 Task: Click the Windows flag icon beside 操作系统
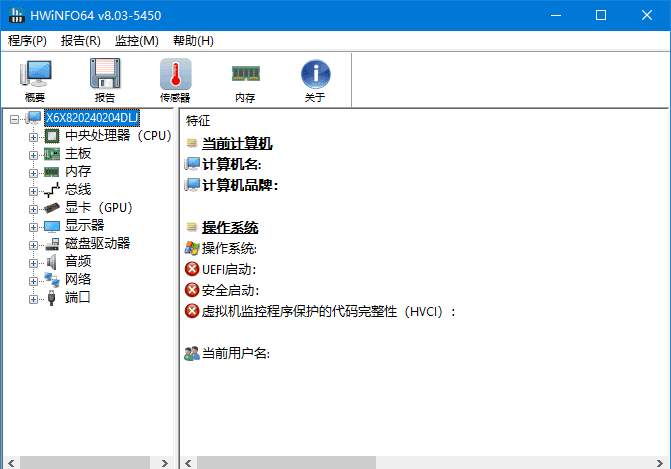pyautogui.click(x=192, y=248)
